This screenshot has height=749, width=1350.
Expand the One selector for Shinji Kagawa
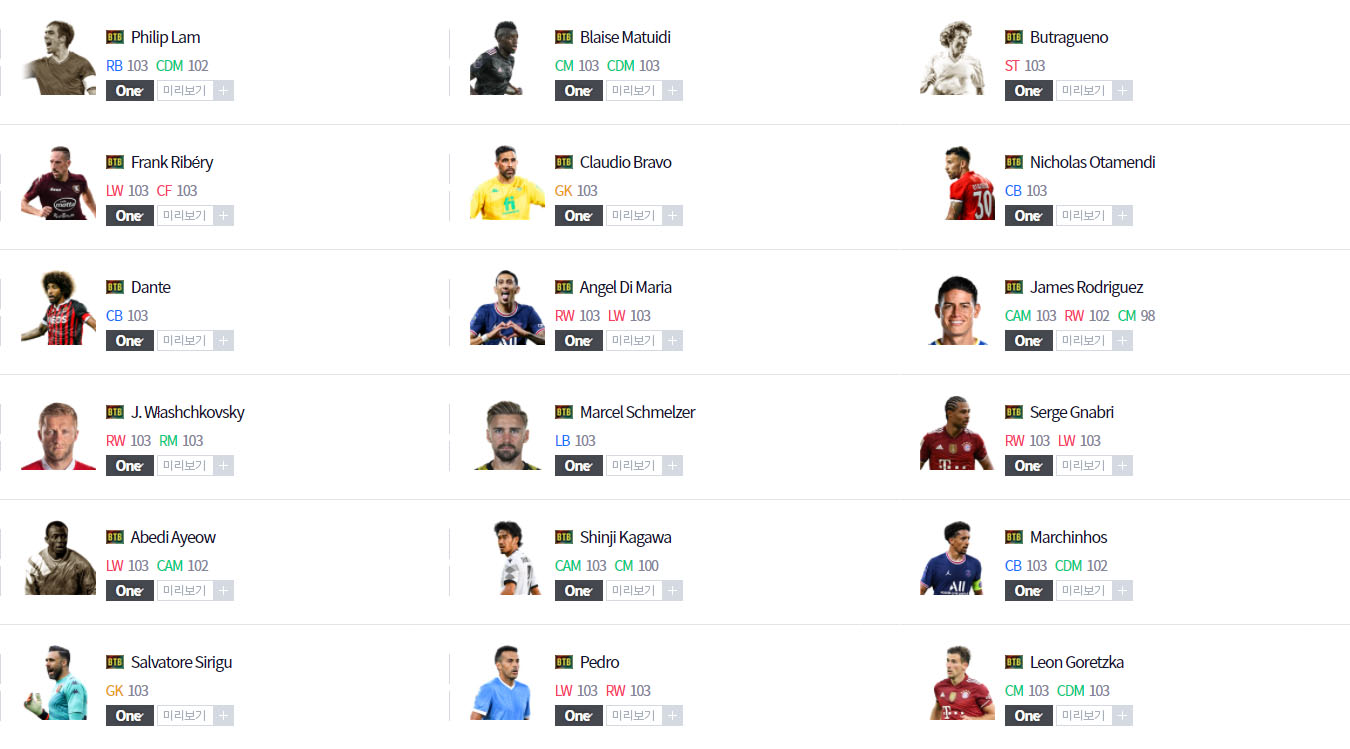click(579, 591)
